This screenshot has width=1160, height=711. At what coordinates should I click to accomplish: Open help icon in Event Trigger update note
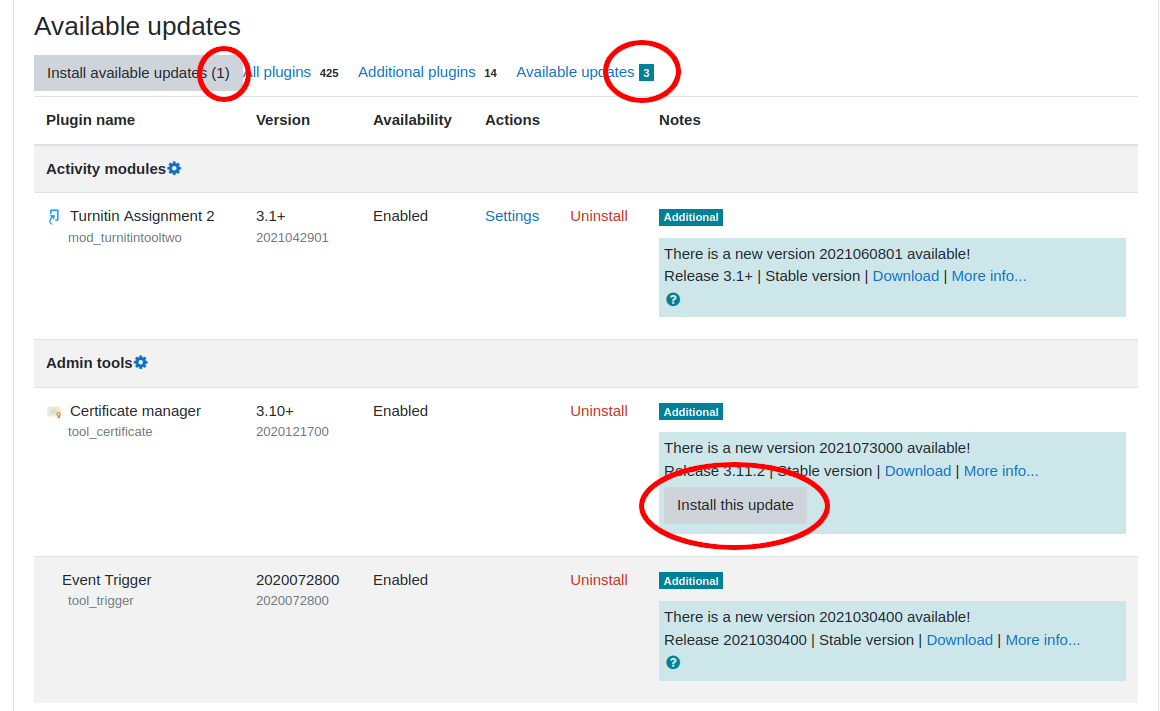click(x=672, y=662)
